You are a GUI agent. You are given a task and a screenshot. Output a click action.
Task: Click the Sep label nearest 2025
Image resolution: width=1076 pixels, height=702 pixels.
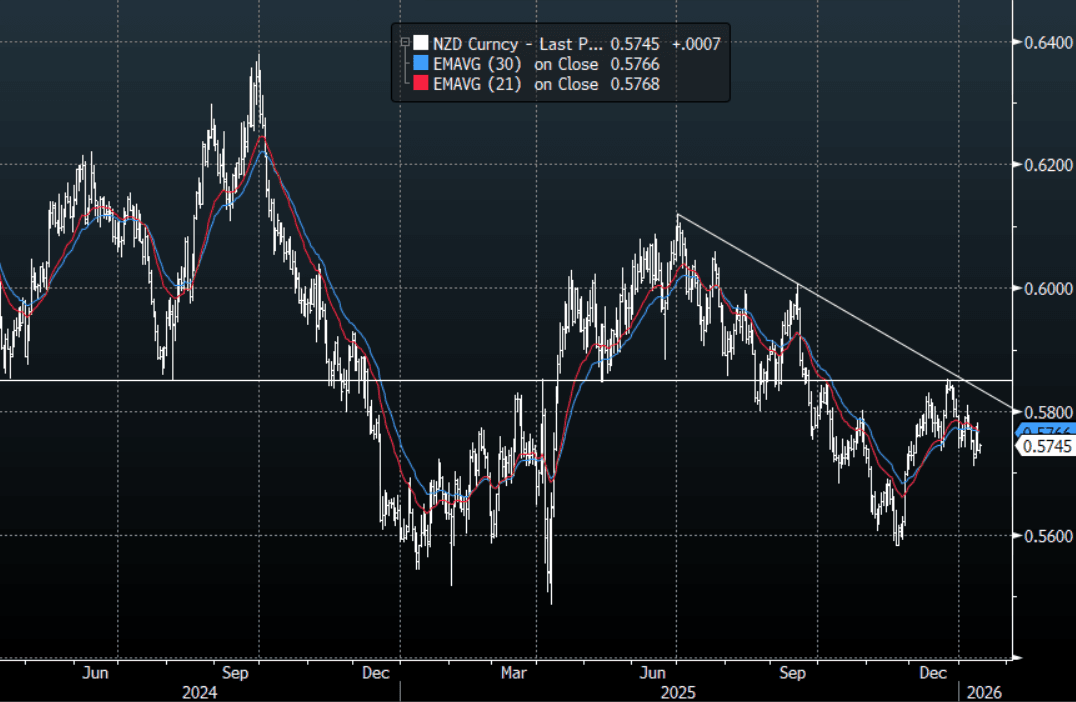point(792,672)
